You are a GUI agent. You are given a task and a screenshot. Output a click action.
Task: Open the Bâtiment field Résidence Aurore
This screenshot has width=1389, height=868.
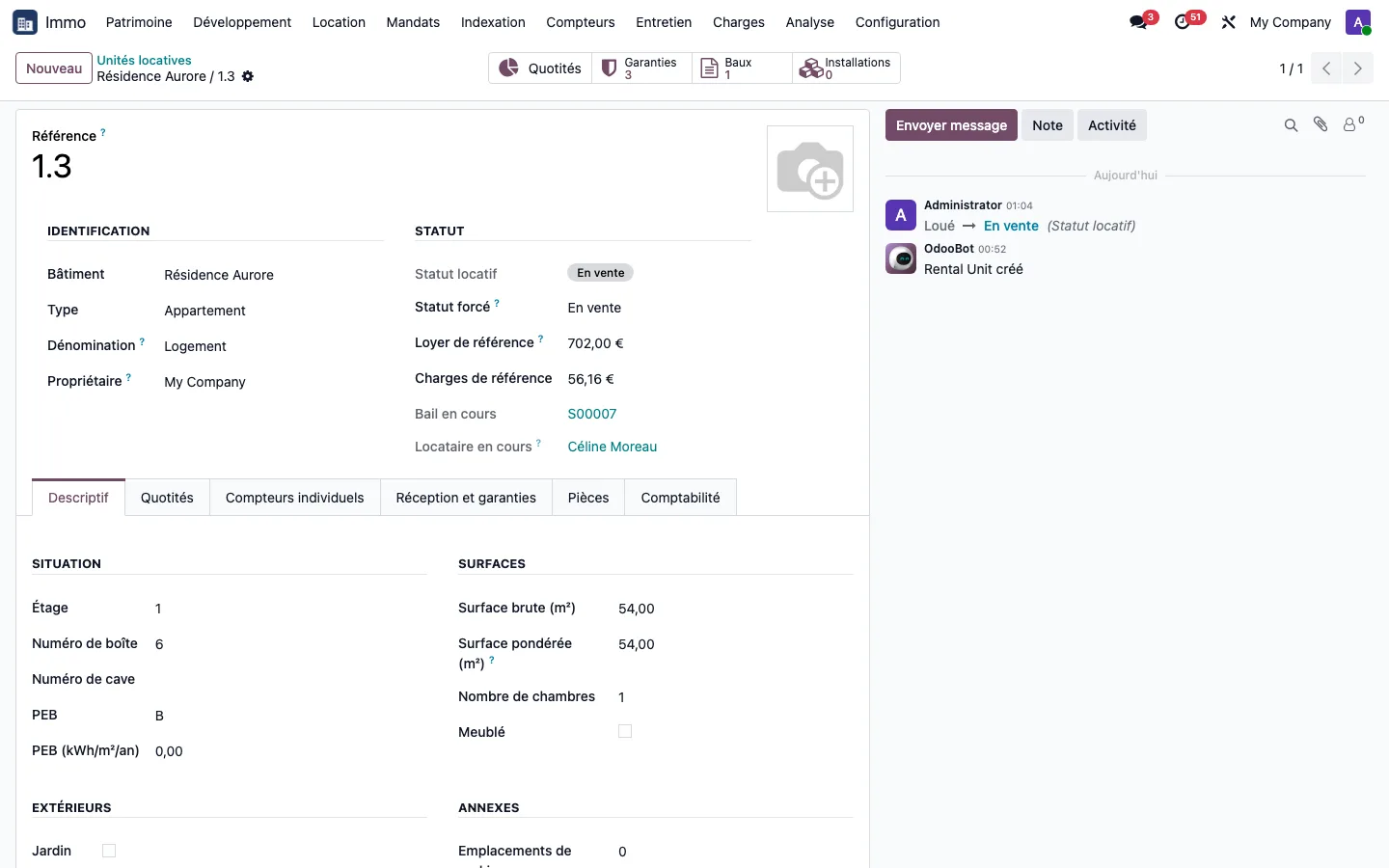(274, 275)
